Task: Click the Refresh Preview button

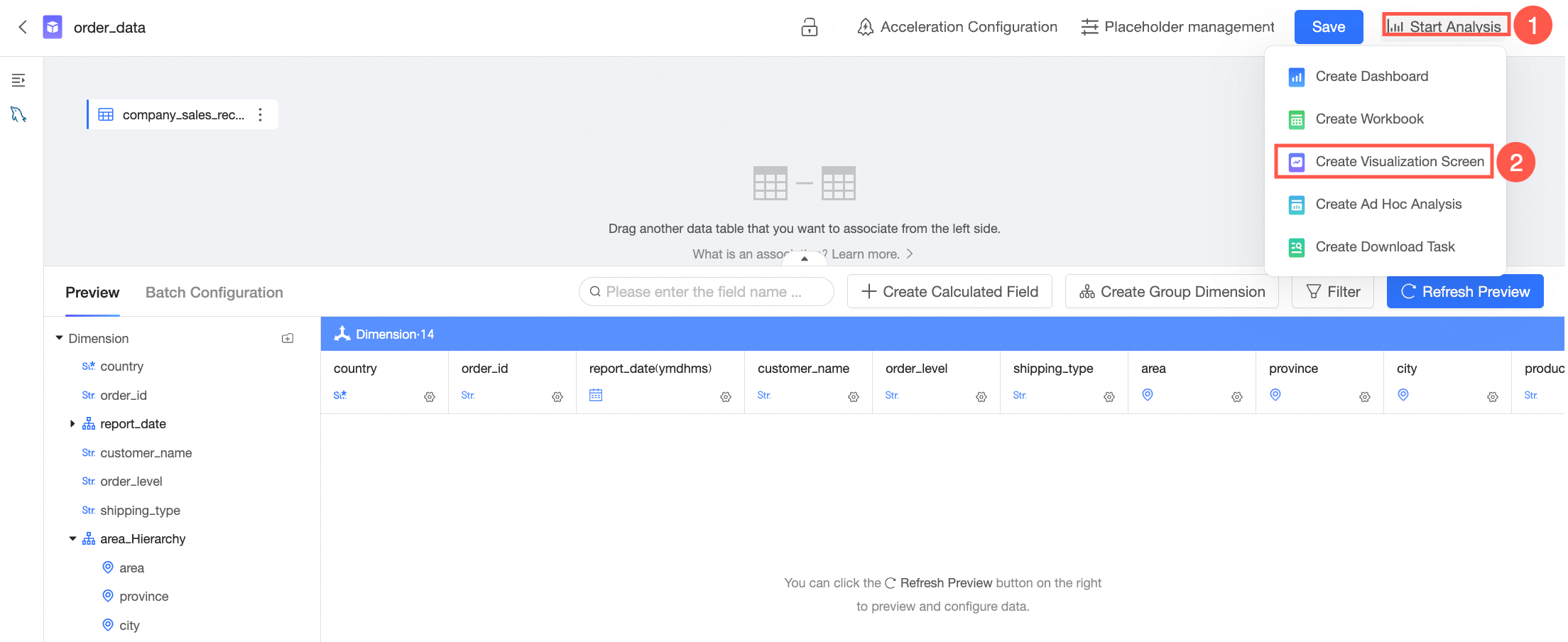Action: coord(1464,292)
